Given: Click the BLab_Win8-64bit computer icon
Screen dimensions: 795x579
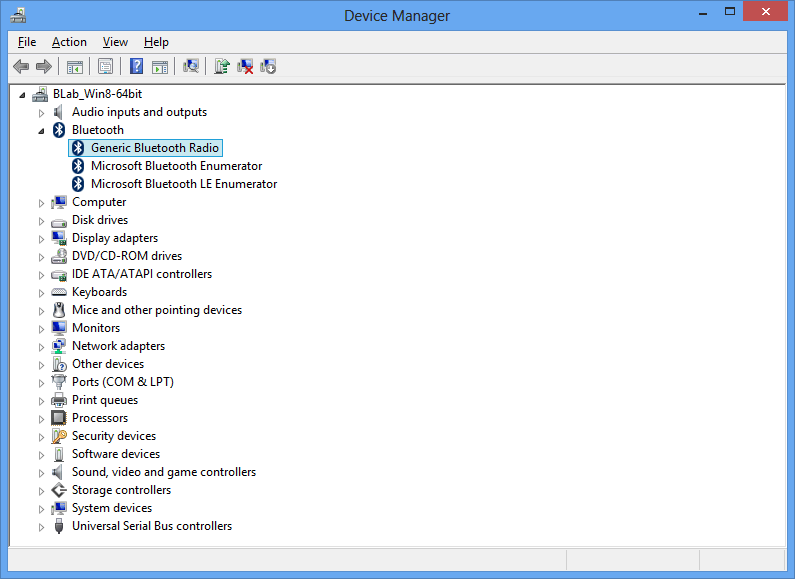Looking at the screenshot, I should pyautogui.click(x=40, y=94).
